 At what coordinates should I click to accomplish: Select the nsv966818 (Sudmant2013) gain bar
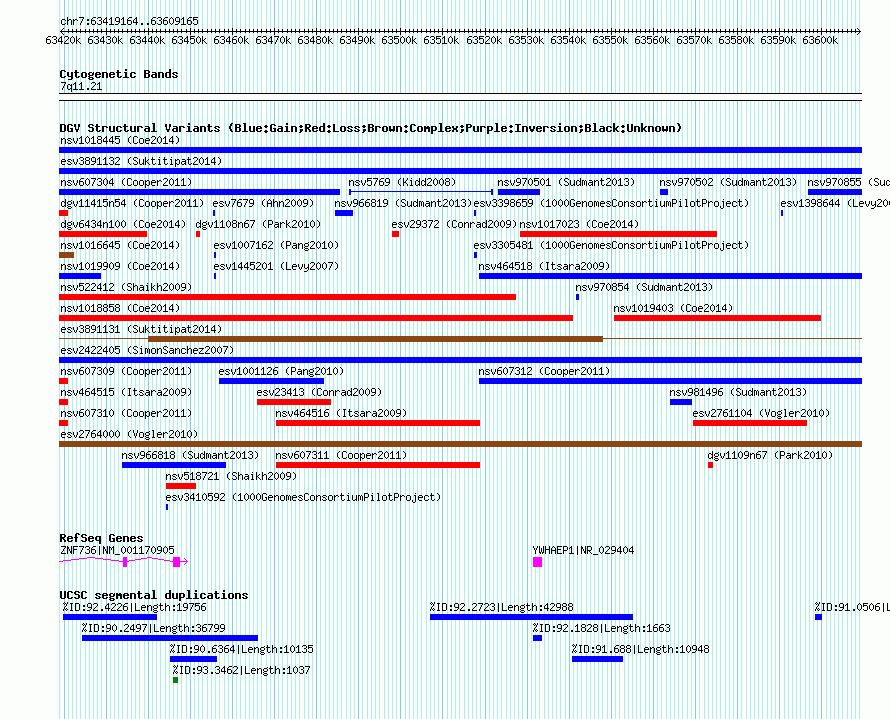pyautogui.click(x=174, y=465)
